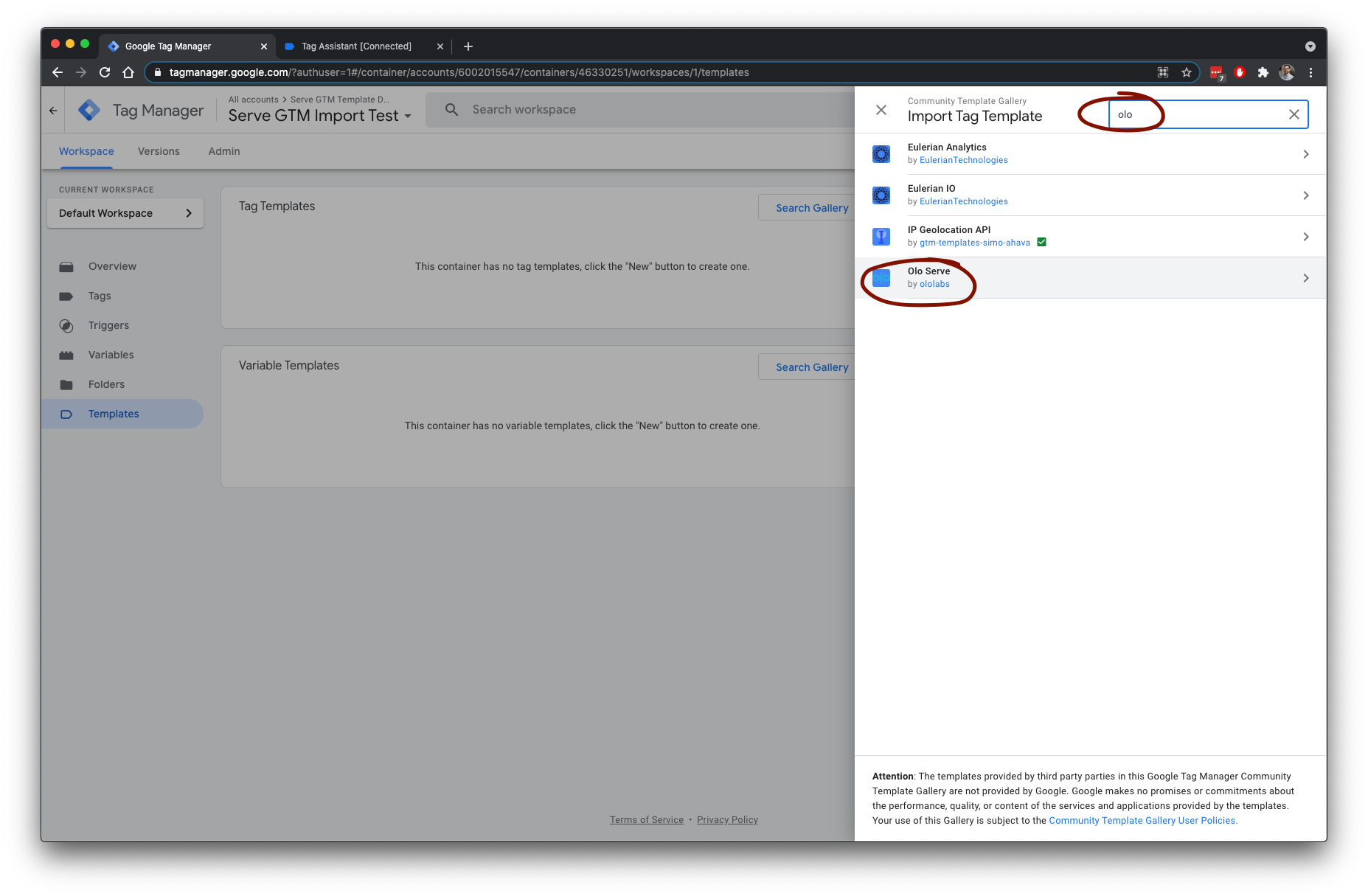This screenshot has height=896, width=1368.
Task: Open the Terms of Service link
Action: pyautogui.click(x=647, y=820)
